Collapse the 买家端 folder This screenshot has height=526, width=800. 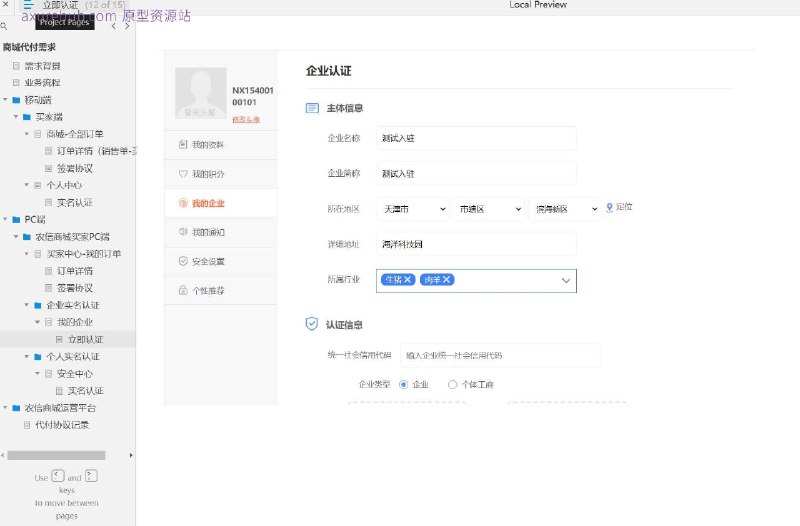coord(16,117)
